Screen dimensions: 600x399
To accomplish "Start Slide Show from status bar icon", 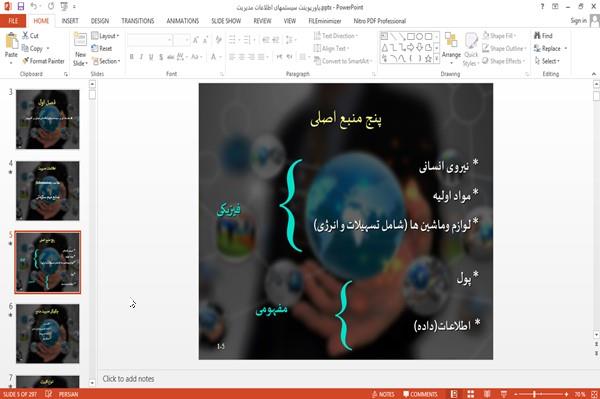I will point(504,394).
